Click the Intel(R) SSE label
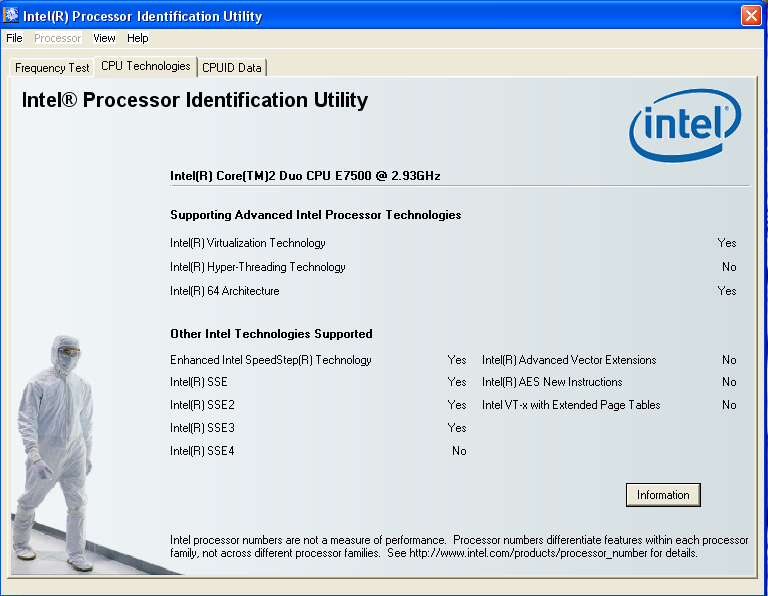The width and height of the screenshot is (768, 596). (198, 382)
